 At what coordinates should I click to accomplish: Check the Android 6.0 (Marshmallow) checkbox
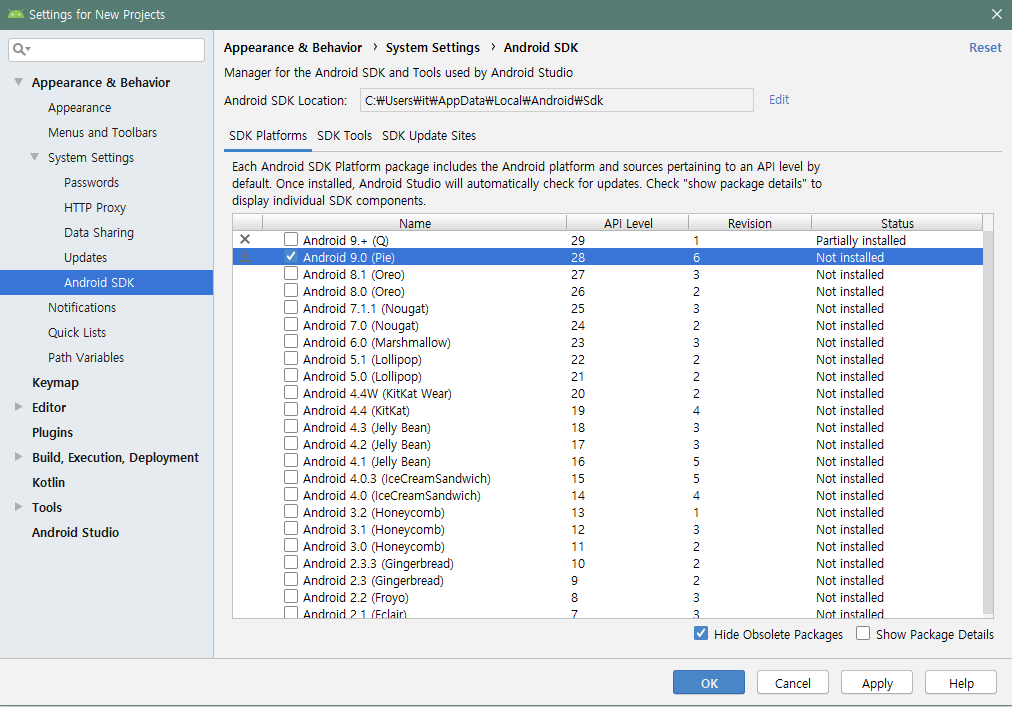point(291,341)
